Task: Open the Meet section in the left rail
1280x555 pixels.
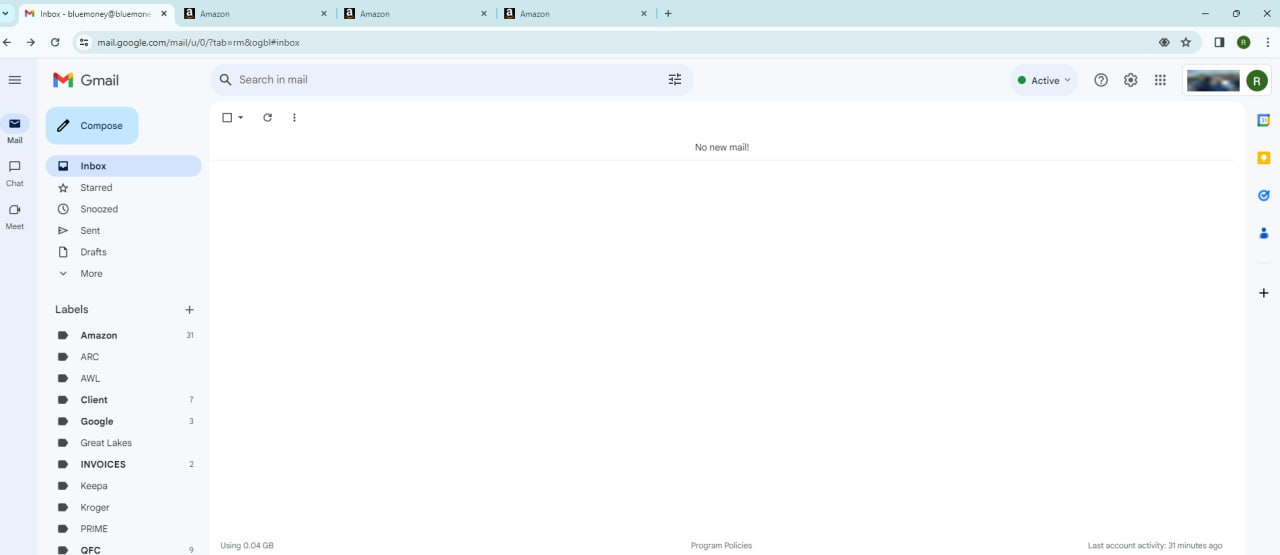Action: pyautogui.click(x=14, y=216)
